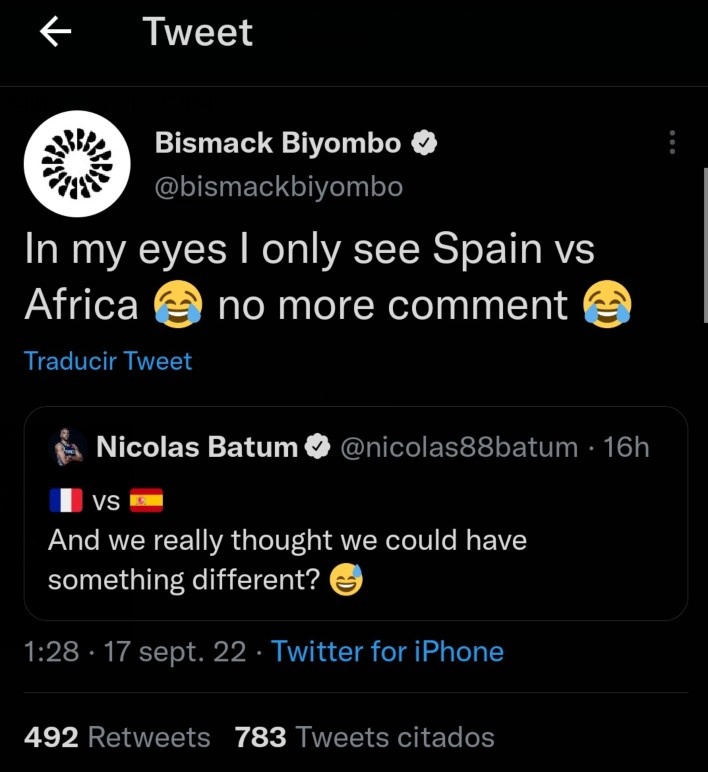Tap Nicolas Batum's small avatar
The height and width of the screenshot is (772, 708).
click(x=68, y=448)
